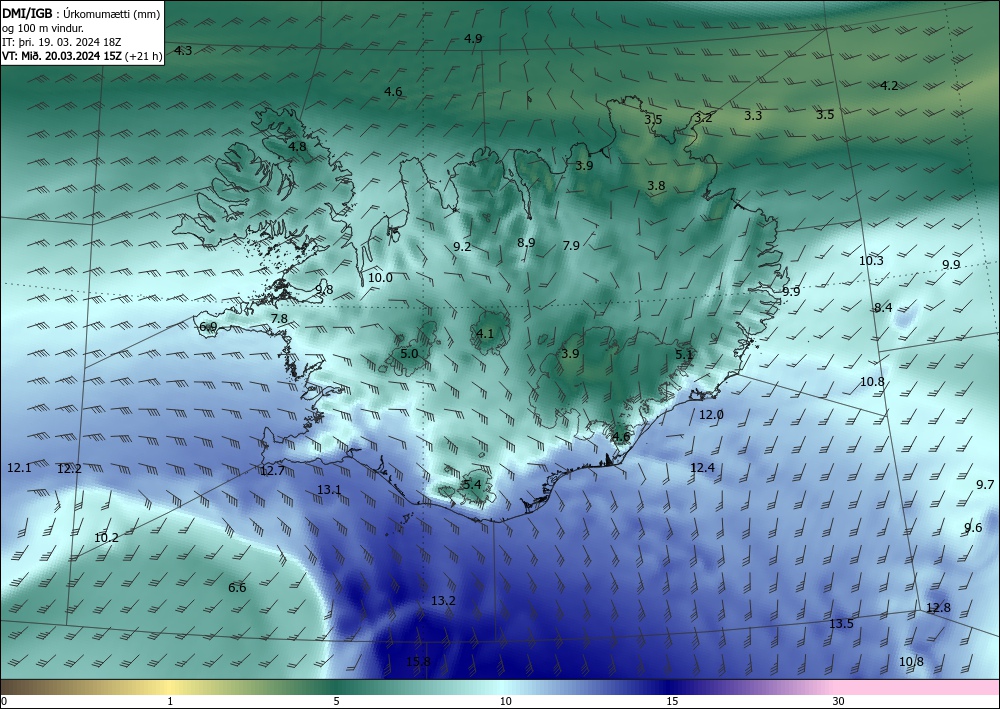Click the 4.8 value over the Westfjords
The width and height of the screenshot is (1000, 709).
click(x=297, y=146)
